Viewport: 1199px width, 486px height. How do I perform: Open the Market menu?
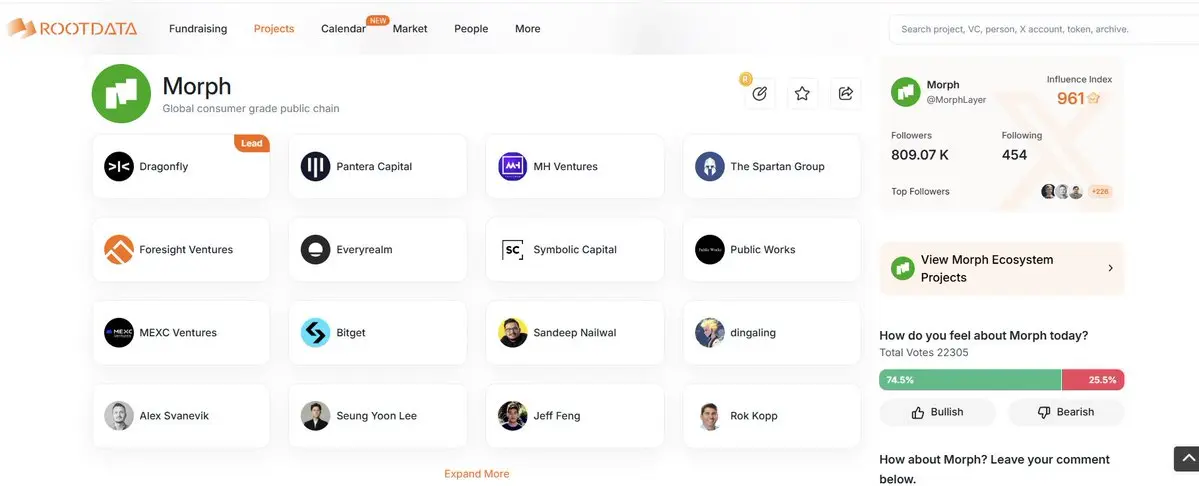[x=410, y=28]
